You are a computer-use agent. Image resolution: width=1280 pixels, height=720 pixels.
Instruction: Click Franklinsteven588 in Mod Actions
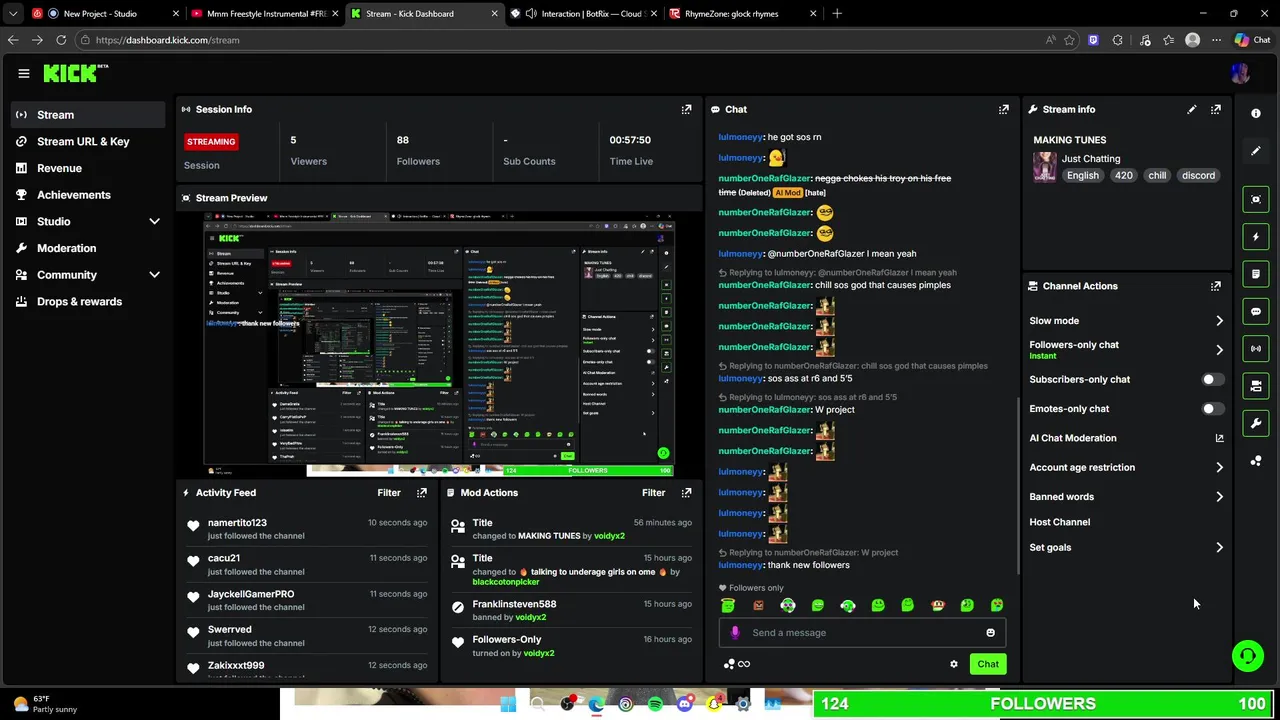point(514,604)
